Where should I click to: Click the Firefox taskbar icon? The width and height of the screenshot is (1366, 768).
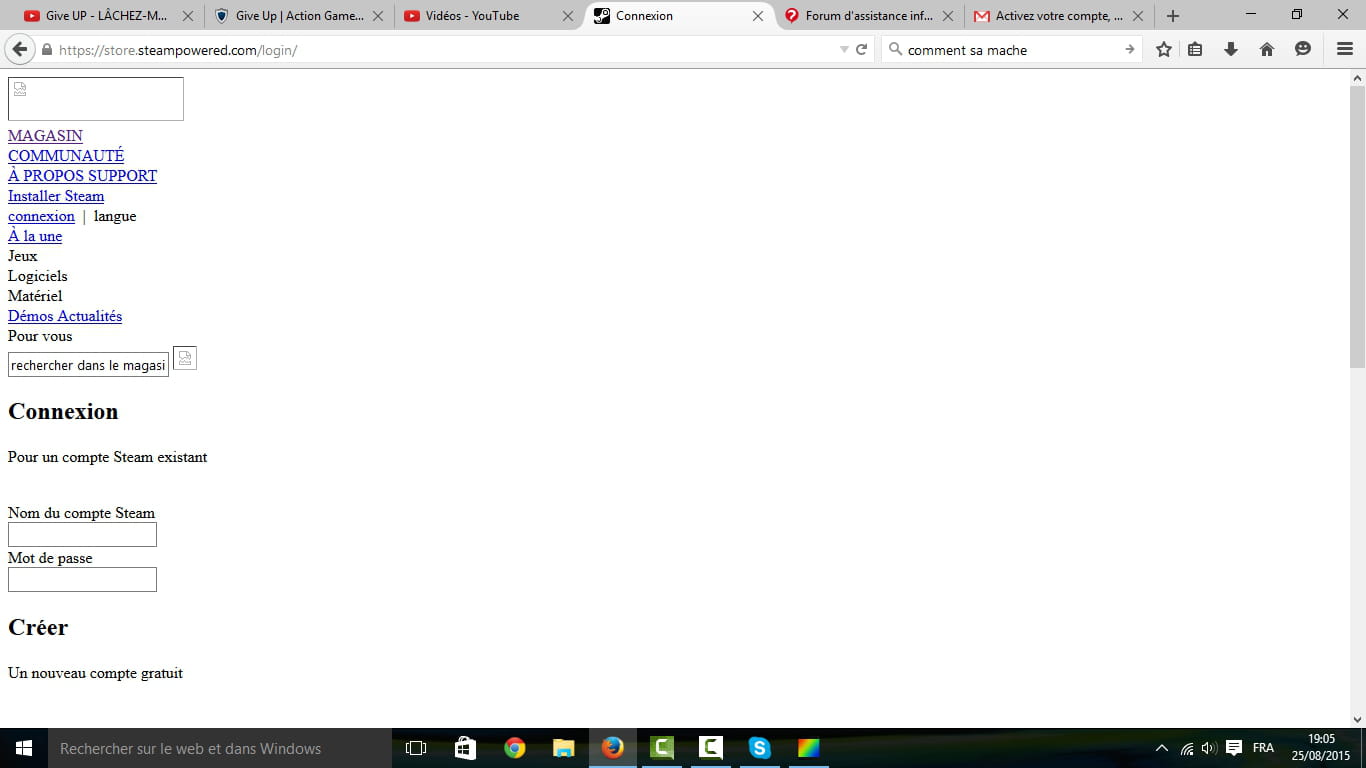(x=613, y=748)
